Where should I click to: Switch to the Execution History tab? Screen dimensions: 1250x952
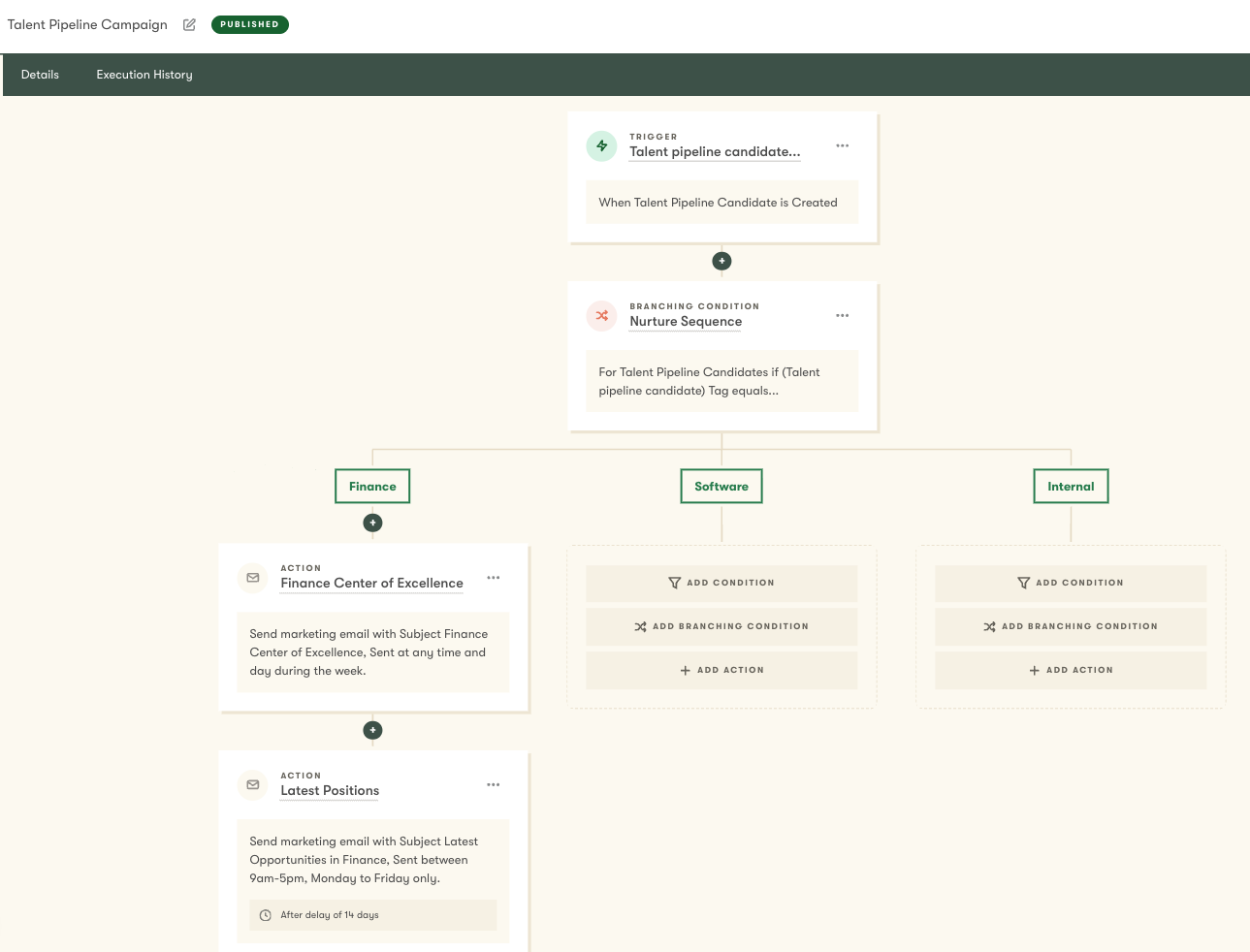click(x=144, y=74)
